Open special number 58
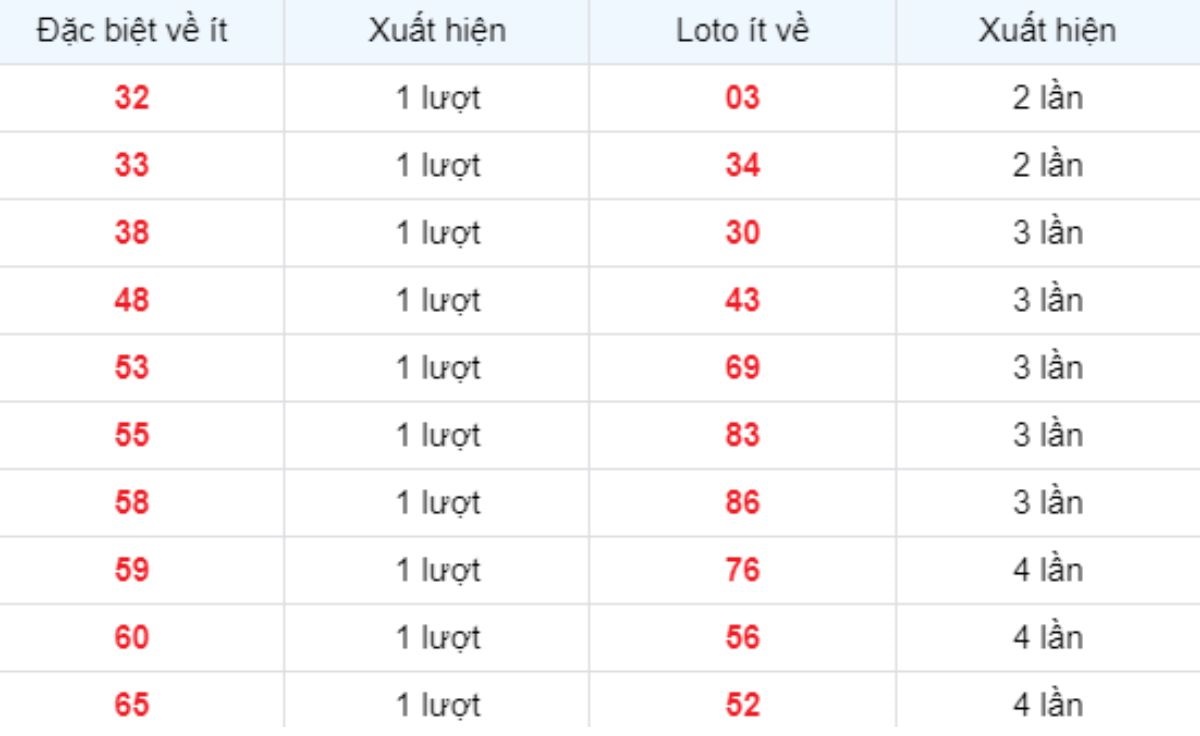This screenshot has width=1200, height=736. coord(132,503)
